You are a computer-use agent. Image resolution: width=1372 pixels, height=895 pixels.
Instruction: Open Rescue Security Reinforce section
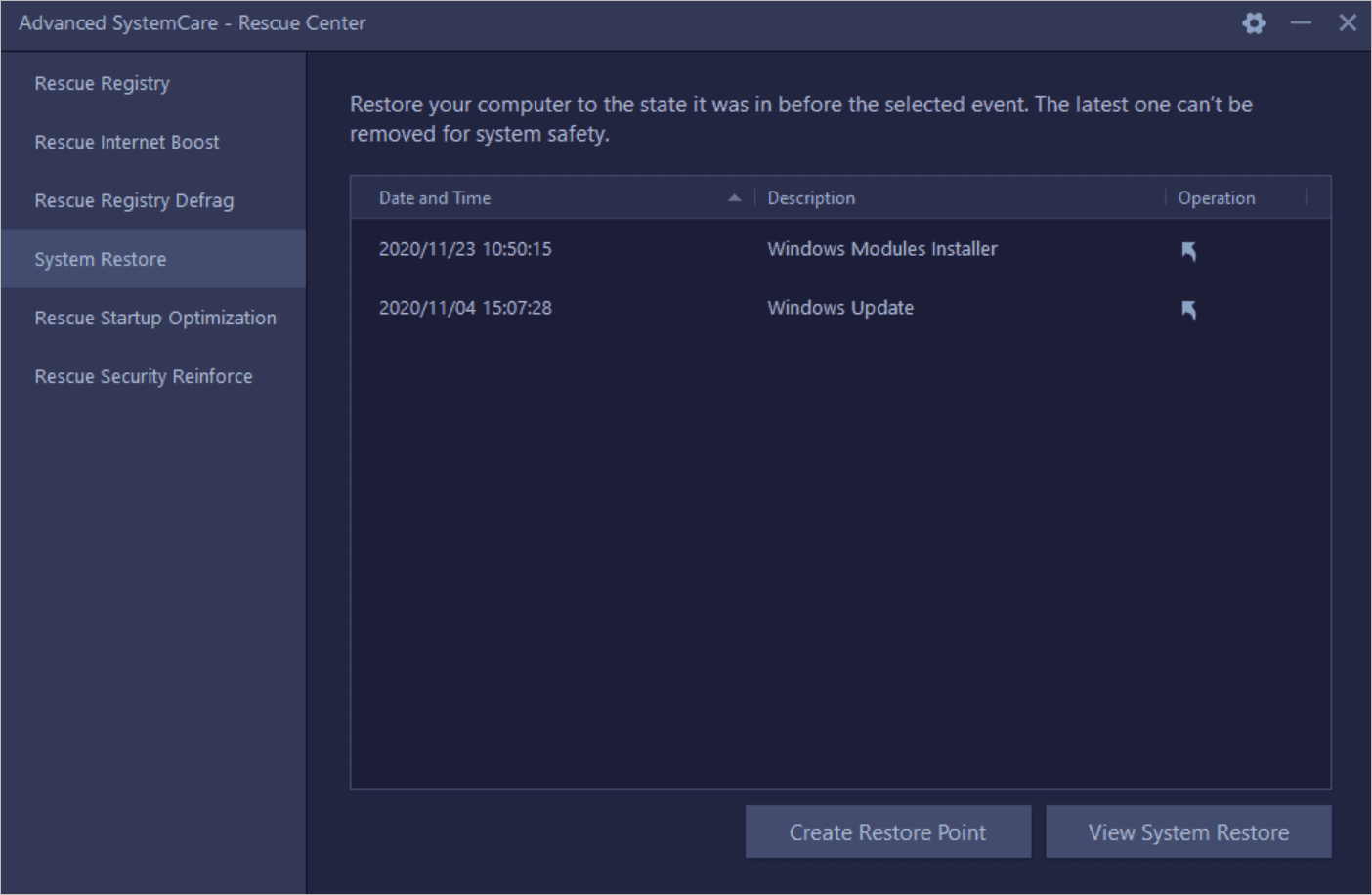(153, 376)
